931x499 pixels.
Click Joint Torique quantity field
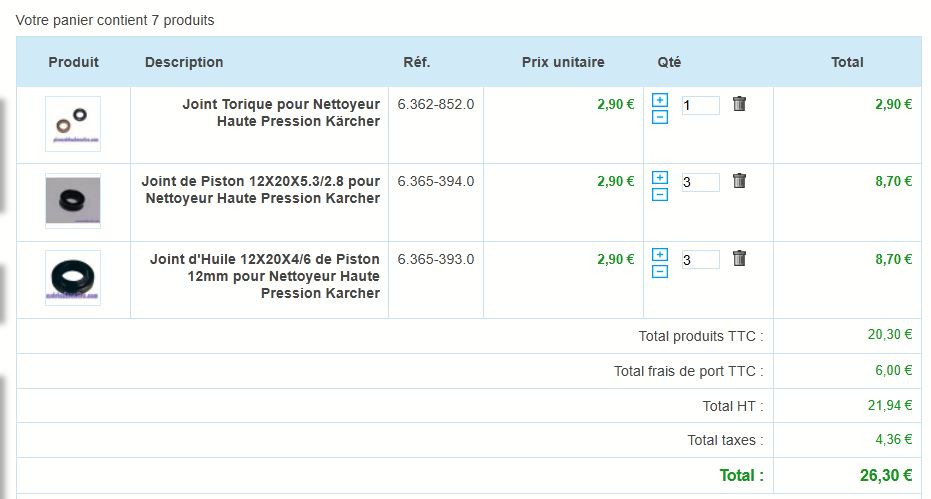pos(700,105)
